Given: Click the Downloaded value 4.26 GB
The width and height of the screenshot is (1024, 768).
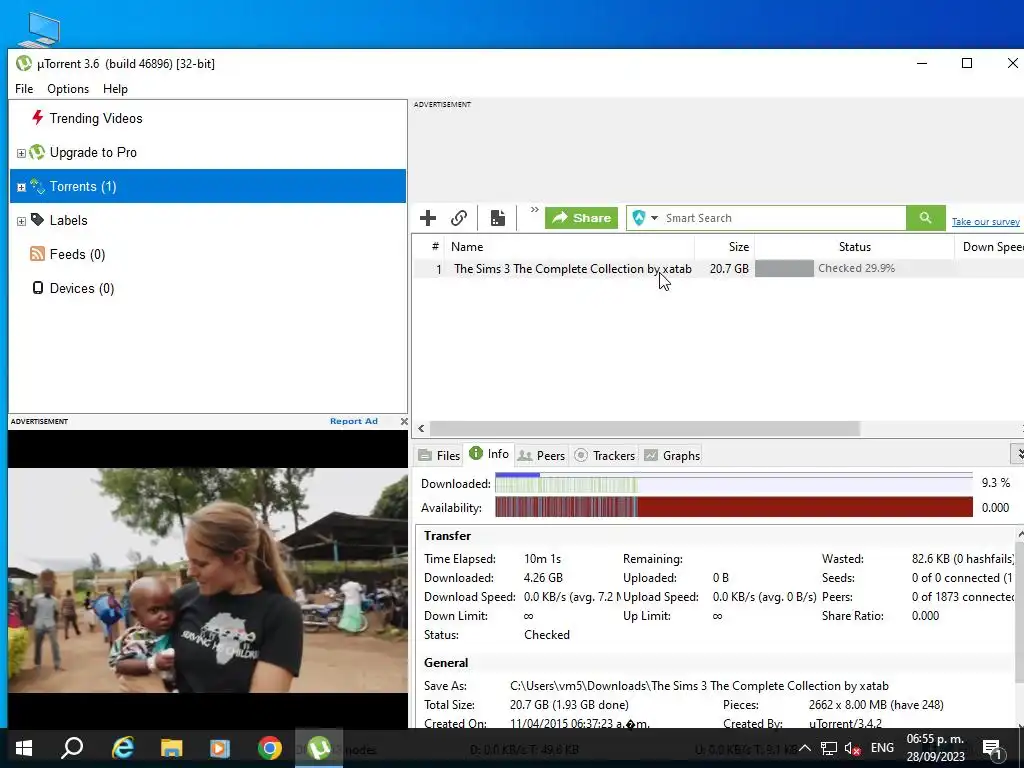Looking at the screenshot, I should click(x=543, y=578).
